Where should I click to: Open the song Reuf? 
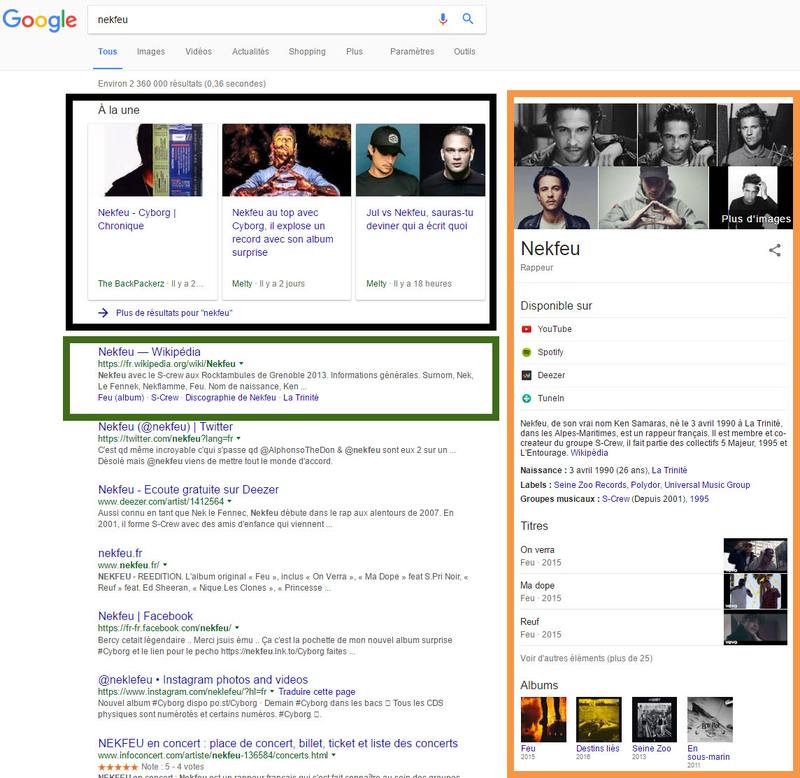[530, 621]
